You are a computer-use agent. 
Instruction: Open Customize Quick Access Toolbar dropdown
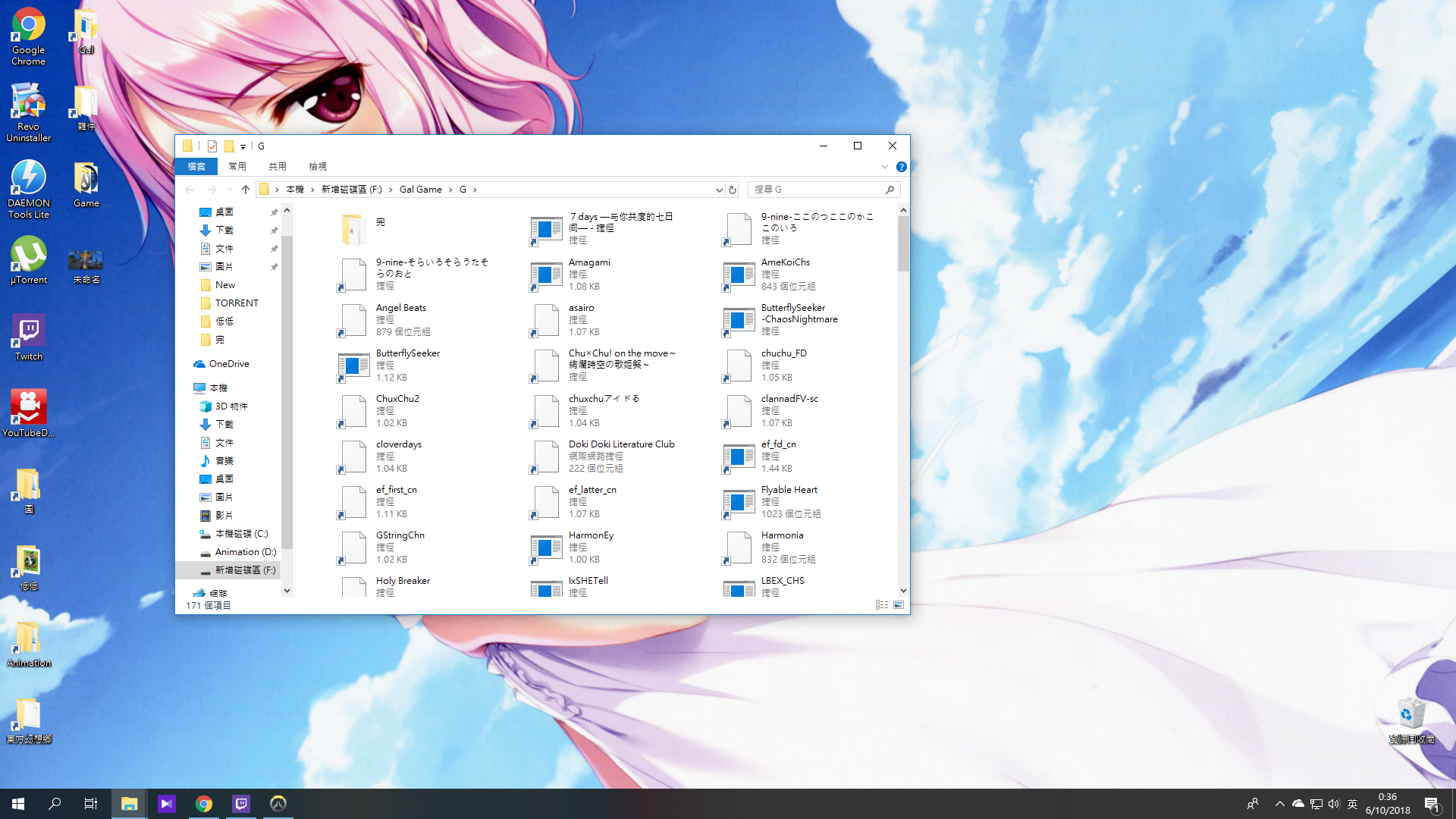pos(243,146)
